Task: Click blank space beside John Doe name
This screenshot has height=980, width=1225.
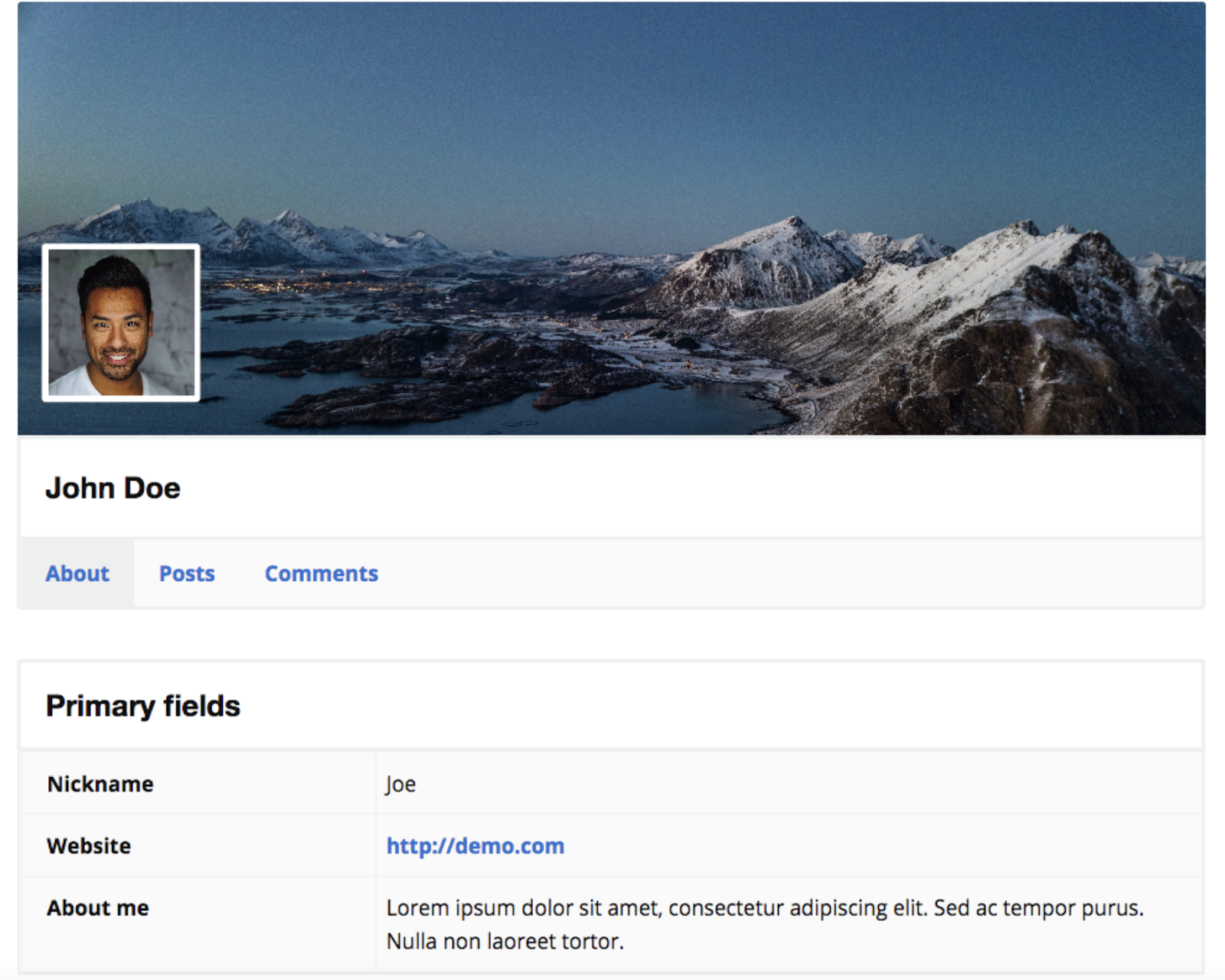Action: [x=689, y=488]
